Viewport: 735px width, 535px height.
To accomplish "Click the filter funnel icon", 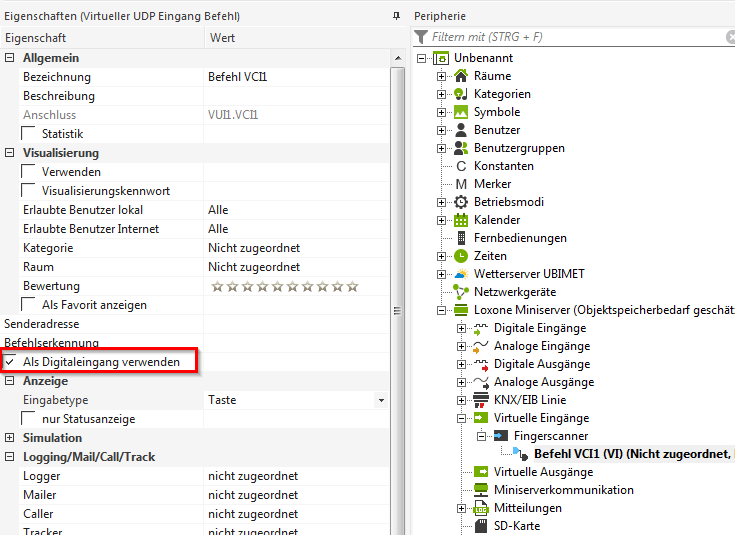I will click(421, 37).
